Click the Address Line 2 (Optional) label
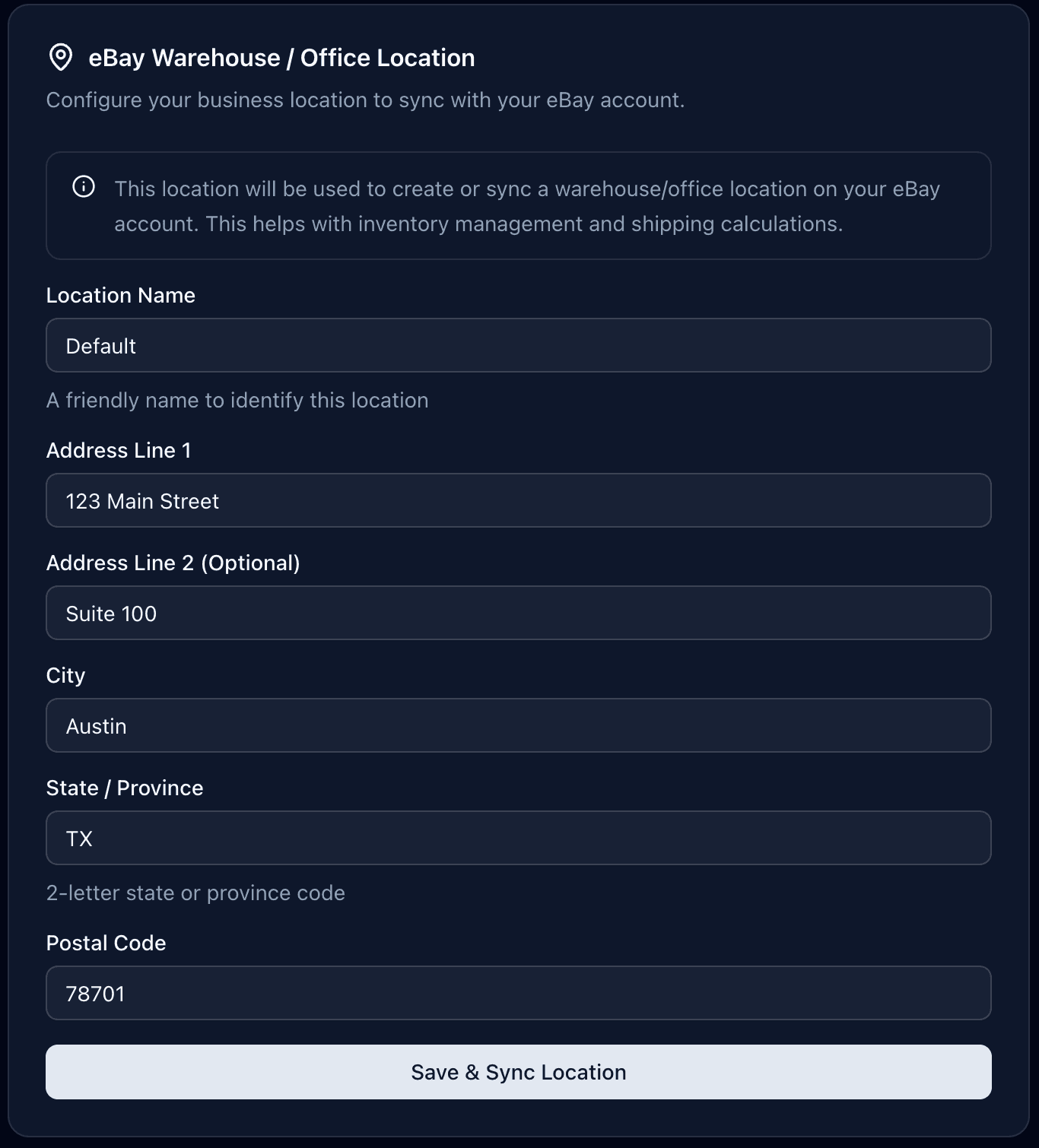This screenshot has width=1039, height=1148. point(173,563)
